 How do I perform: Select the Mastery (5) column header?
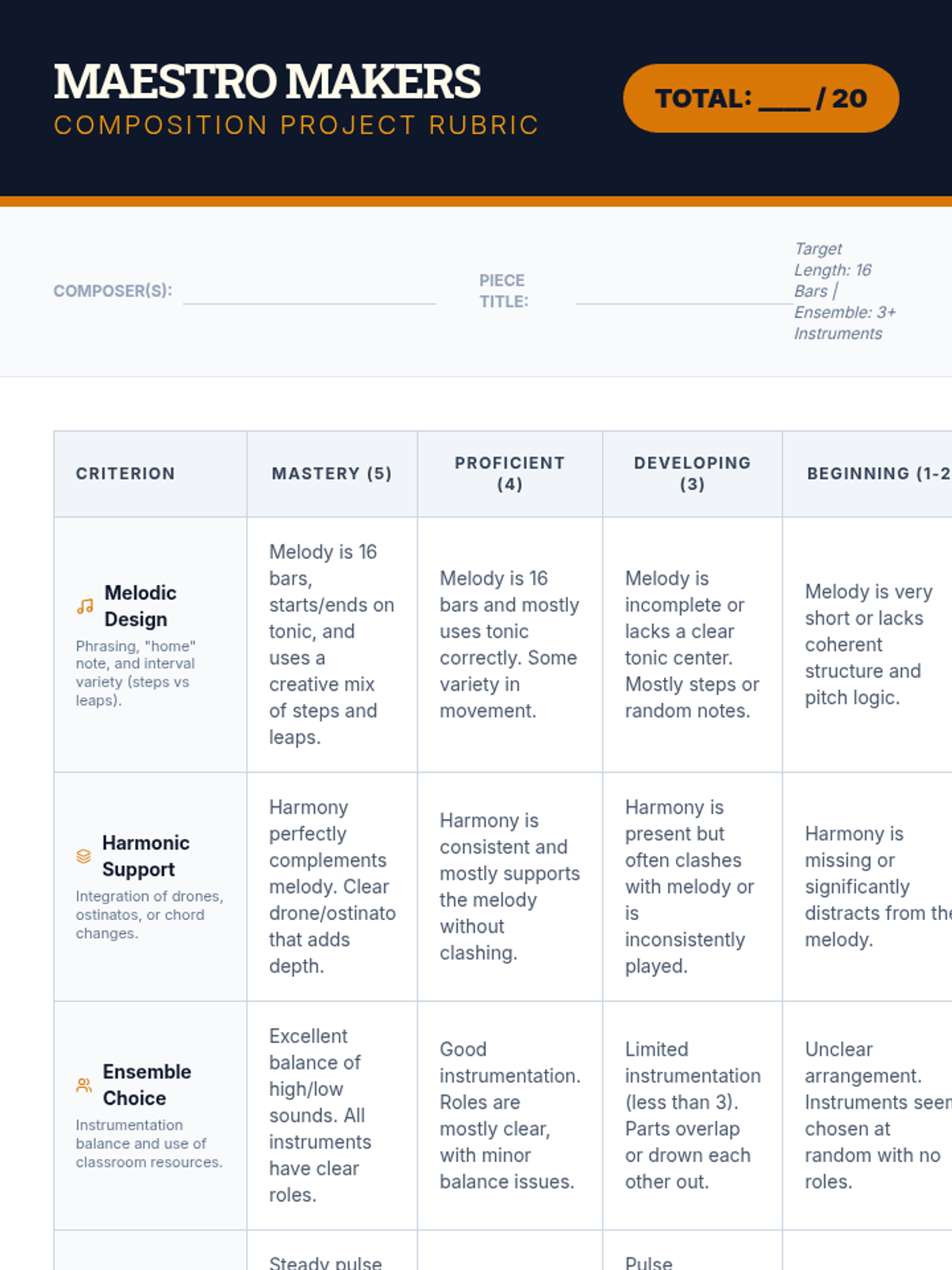(332, 474)
